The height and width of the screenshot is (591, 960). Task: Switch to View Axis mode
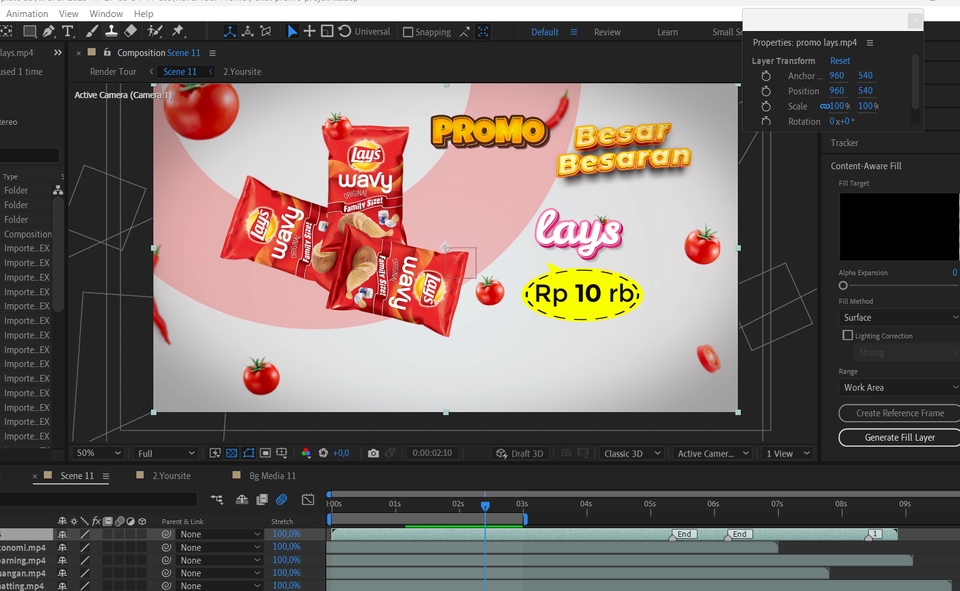pyautogui.click(x=266, y=31)
